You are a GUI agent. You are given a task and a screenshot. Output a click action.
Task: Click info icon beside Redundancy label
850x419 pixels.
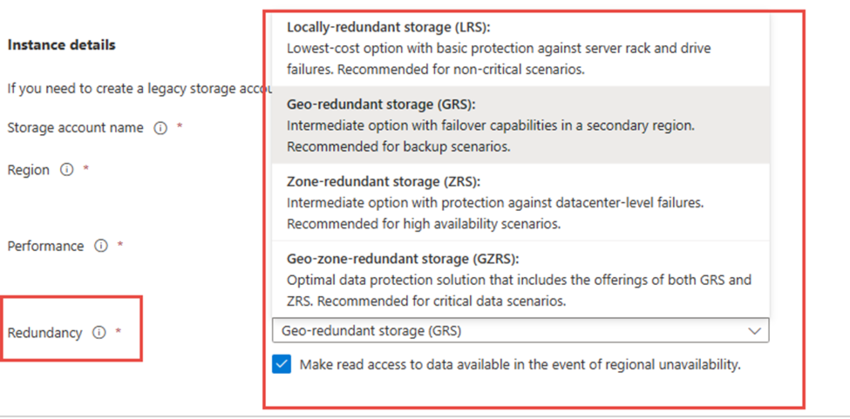99,332
